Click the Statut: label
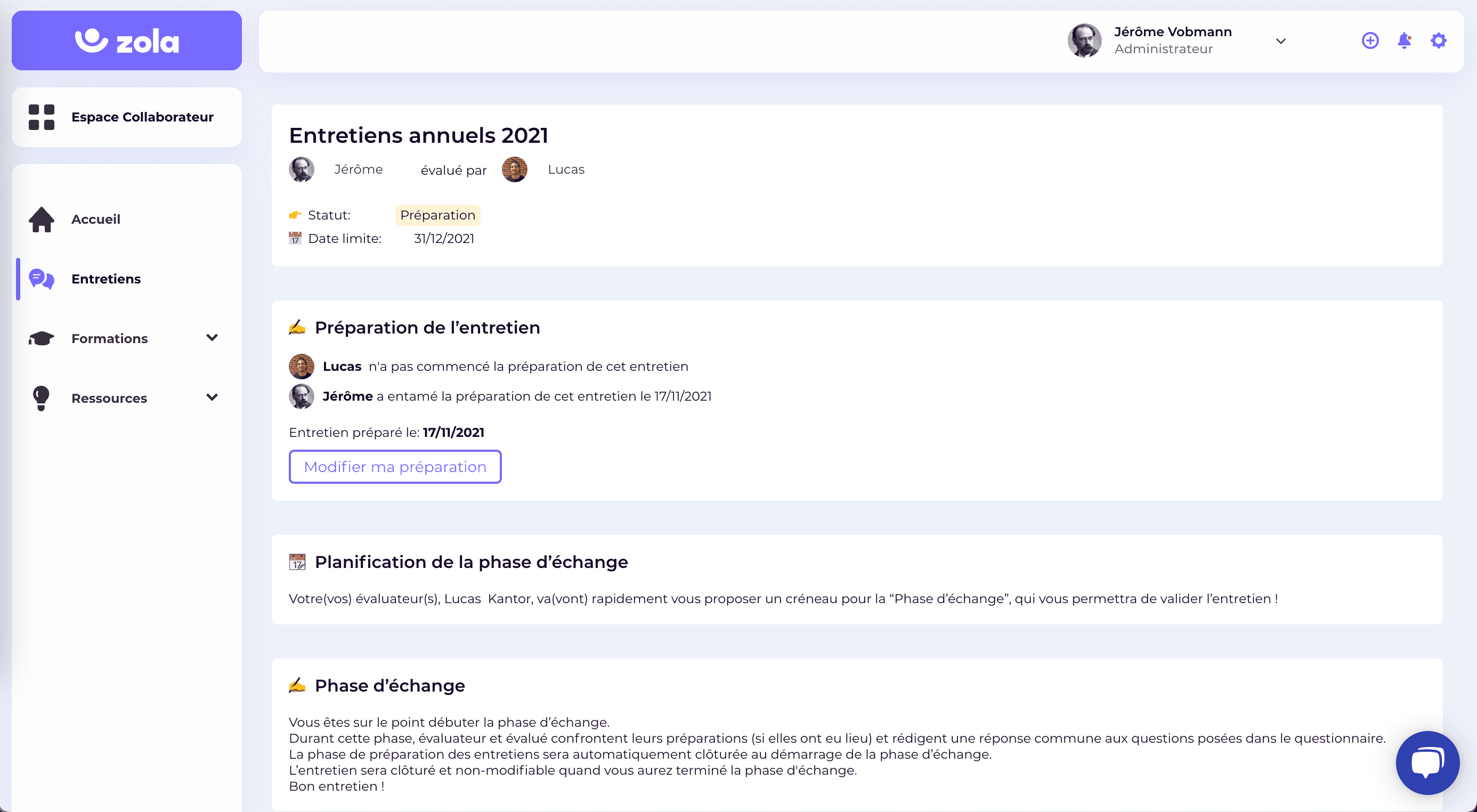The height and width of the screenshot is (812, 1477). point(329,215)
